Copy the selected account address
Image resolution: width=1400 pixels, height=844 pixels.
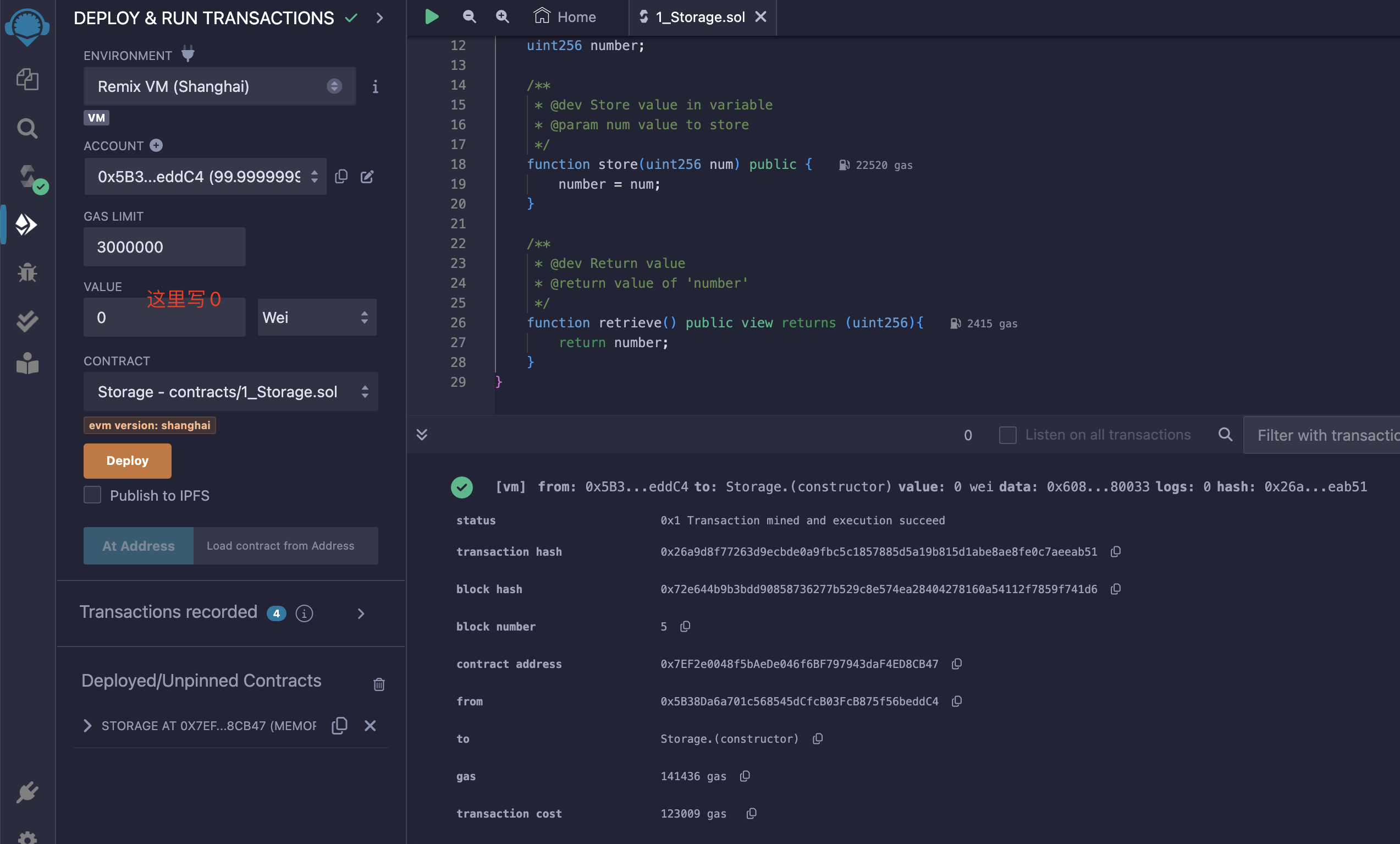click(341, 177)
